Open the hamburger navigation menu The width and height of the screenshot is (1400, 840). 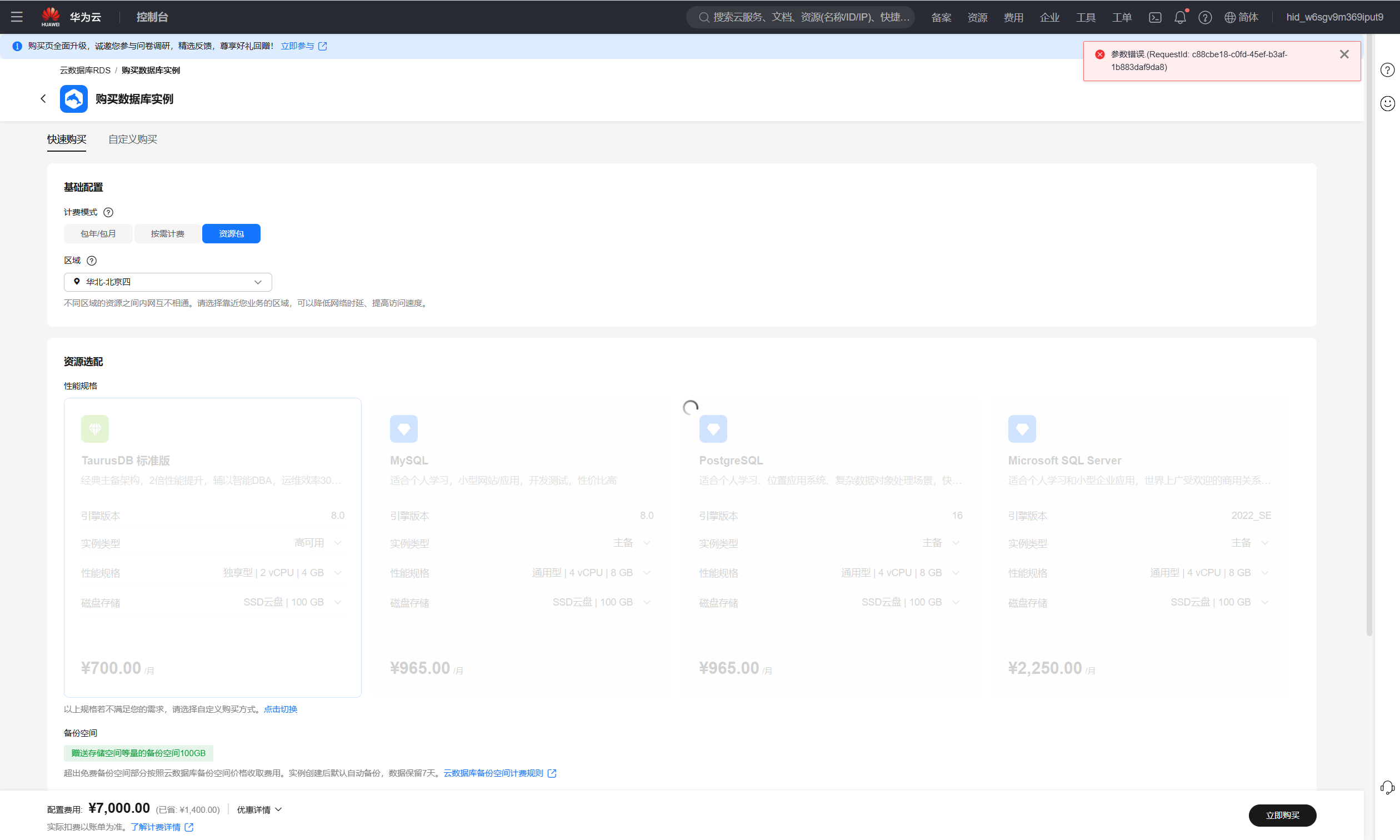click(17, 17)
